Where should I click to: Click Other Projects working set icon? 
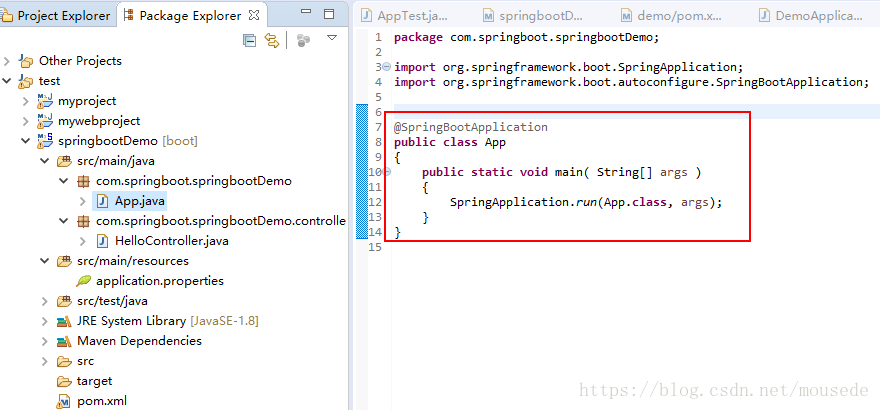click(26, 61)
